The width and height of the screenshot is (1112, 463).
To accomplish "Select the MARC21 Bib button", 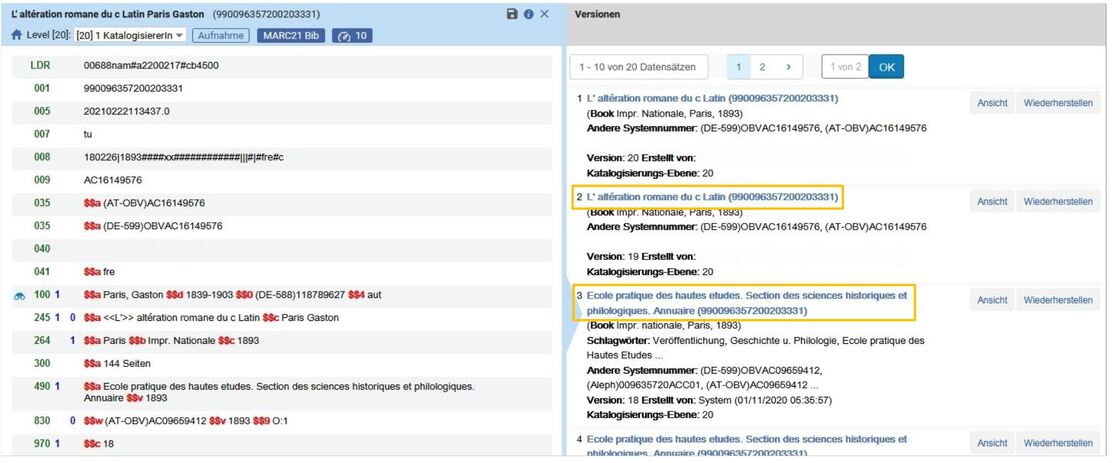I will pyautogui.click(x=291, y=35).
